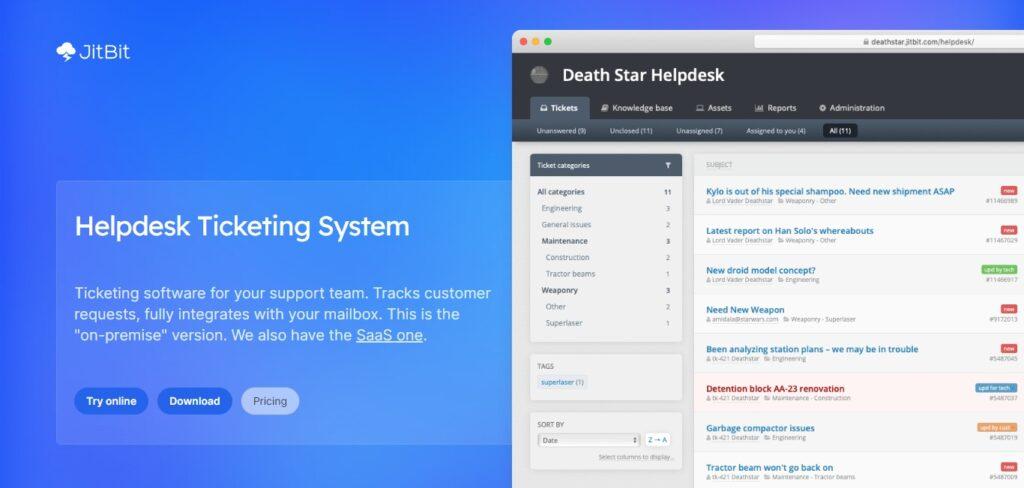The height and width of the screenshot is (488, 1024).
Task: Click the lock icon in the browser address bar
Action: 866,42
